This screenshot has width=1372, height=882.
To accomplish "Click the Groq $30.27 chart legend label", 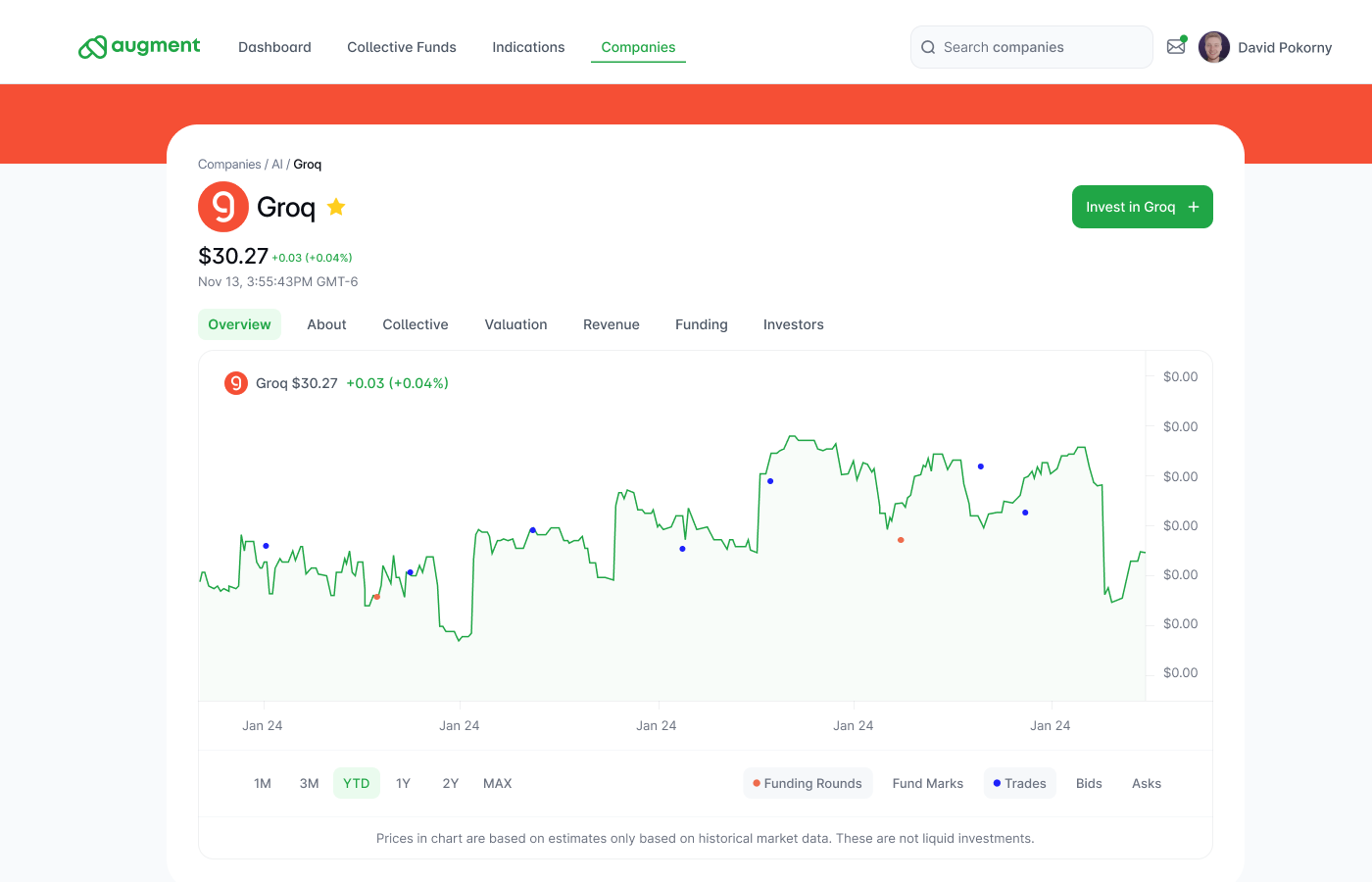I will [297, 383].
